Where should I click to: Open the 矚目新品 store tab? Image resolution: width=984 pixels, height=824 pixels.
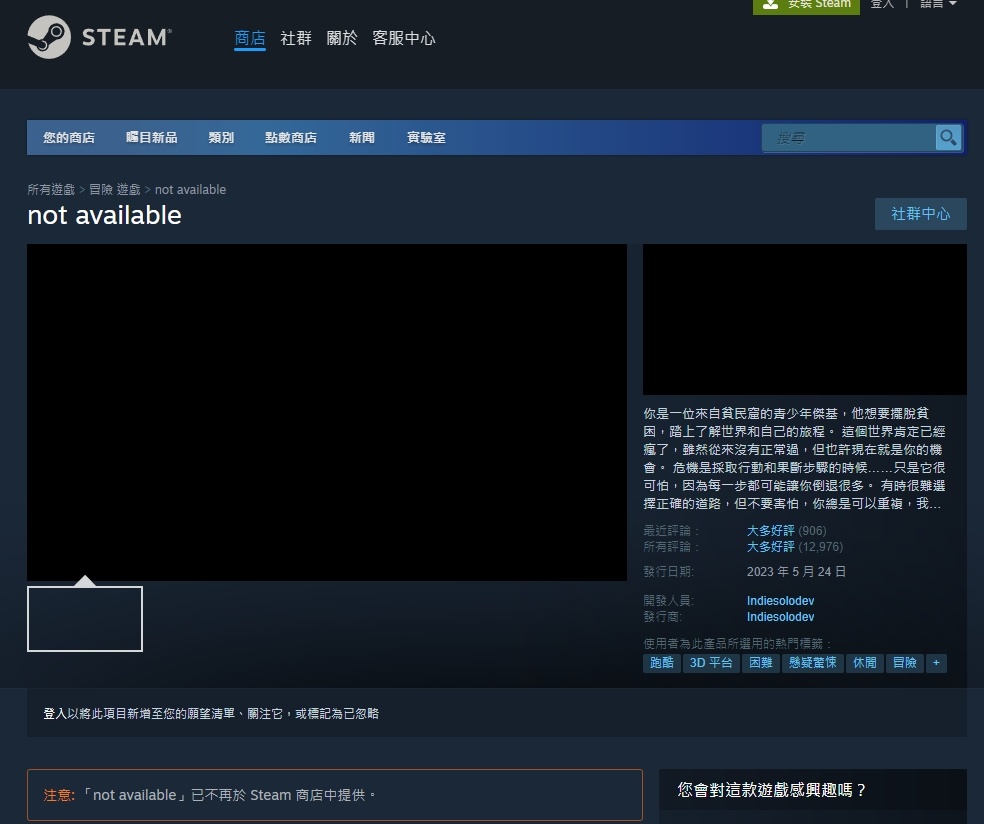pyautogui.click(x=151, y=137)
